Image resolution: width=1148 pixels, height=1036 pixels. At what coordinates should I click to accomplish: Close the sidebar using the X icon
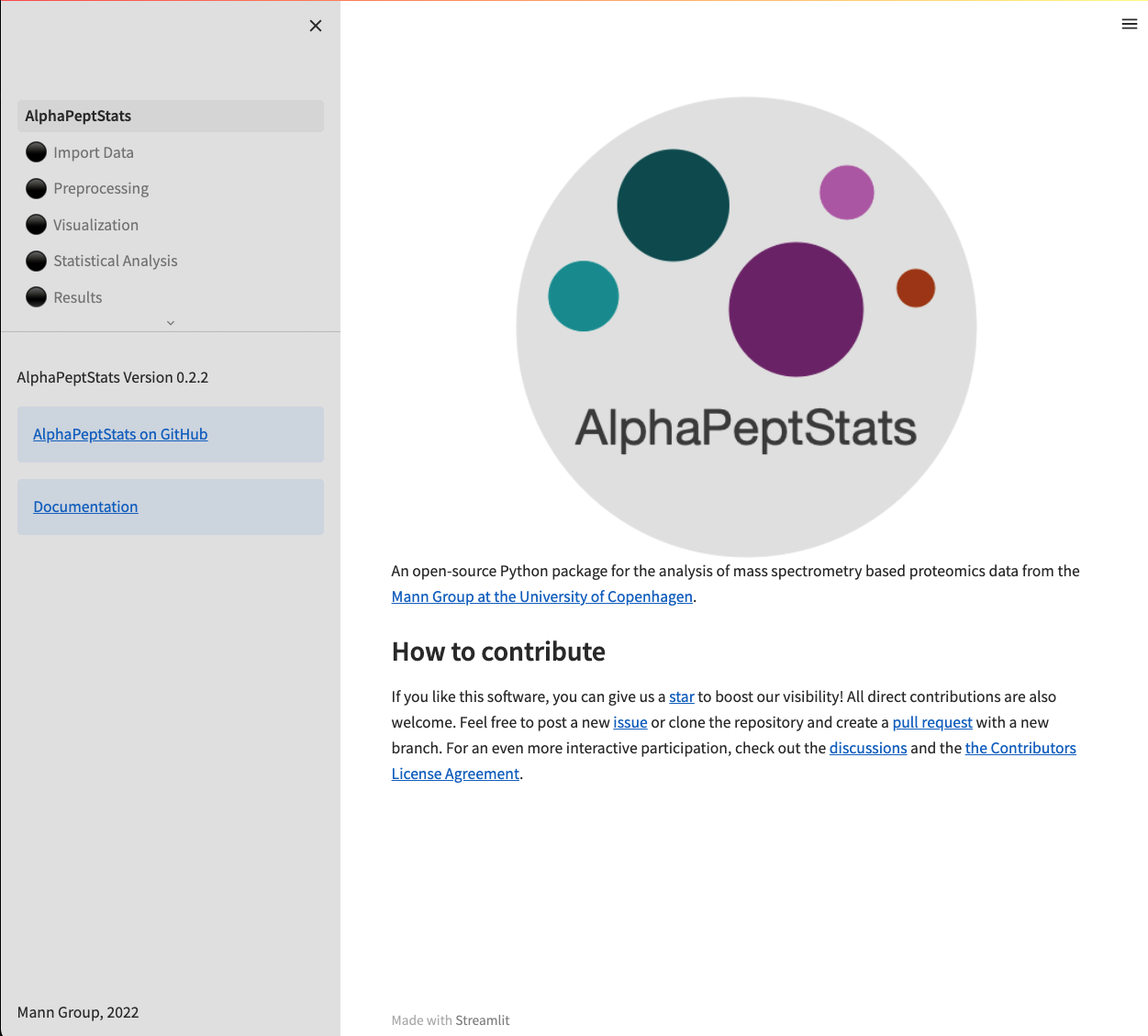coord(316,26)
